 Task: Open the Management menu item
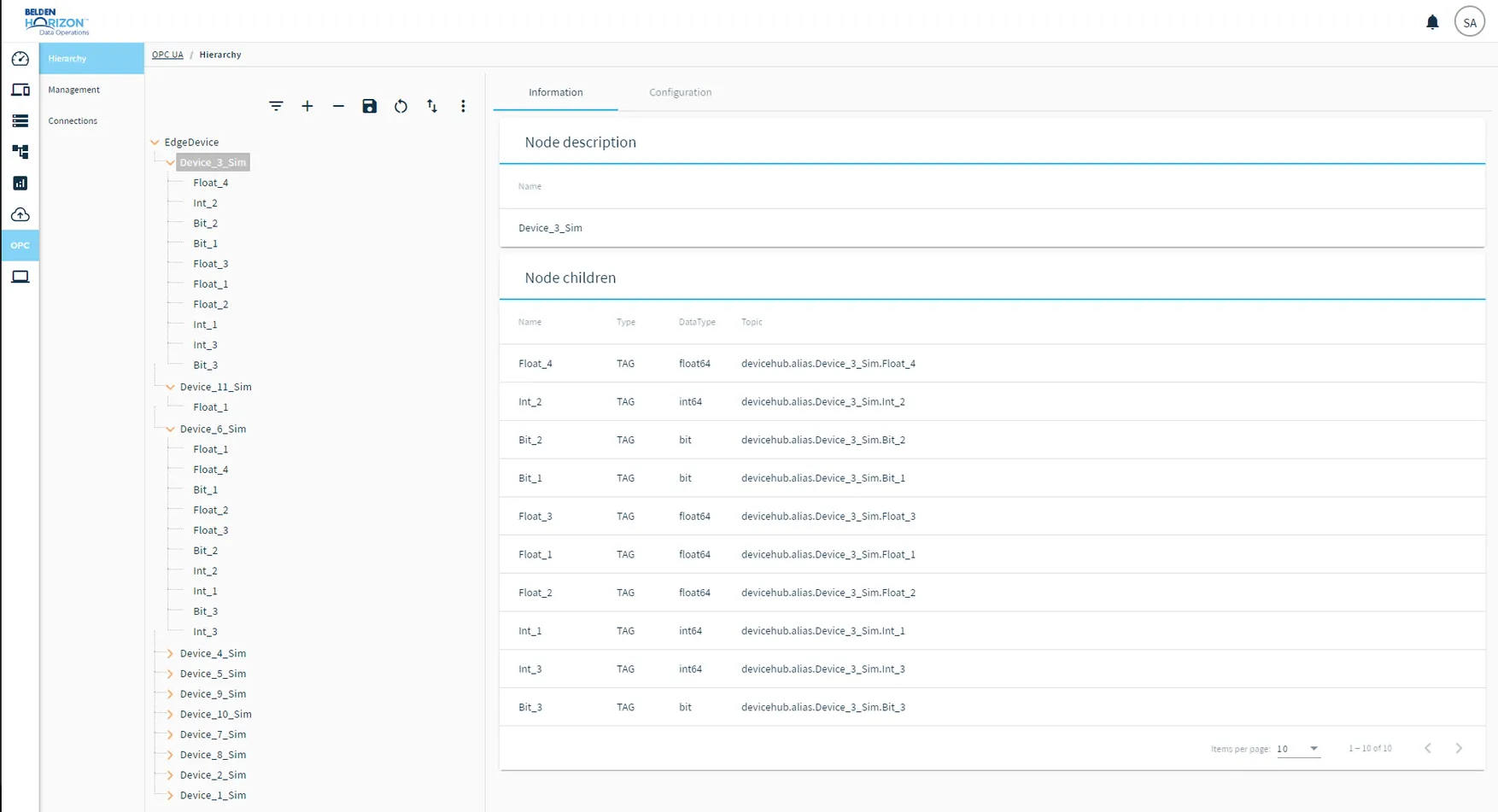[91, 90]
